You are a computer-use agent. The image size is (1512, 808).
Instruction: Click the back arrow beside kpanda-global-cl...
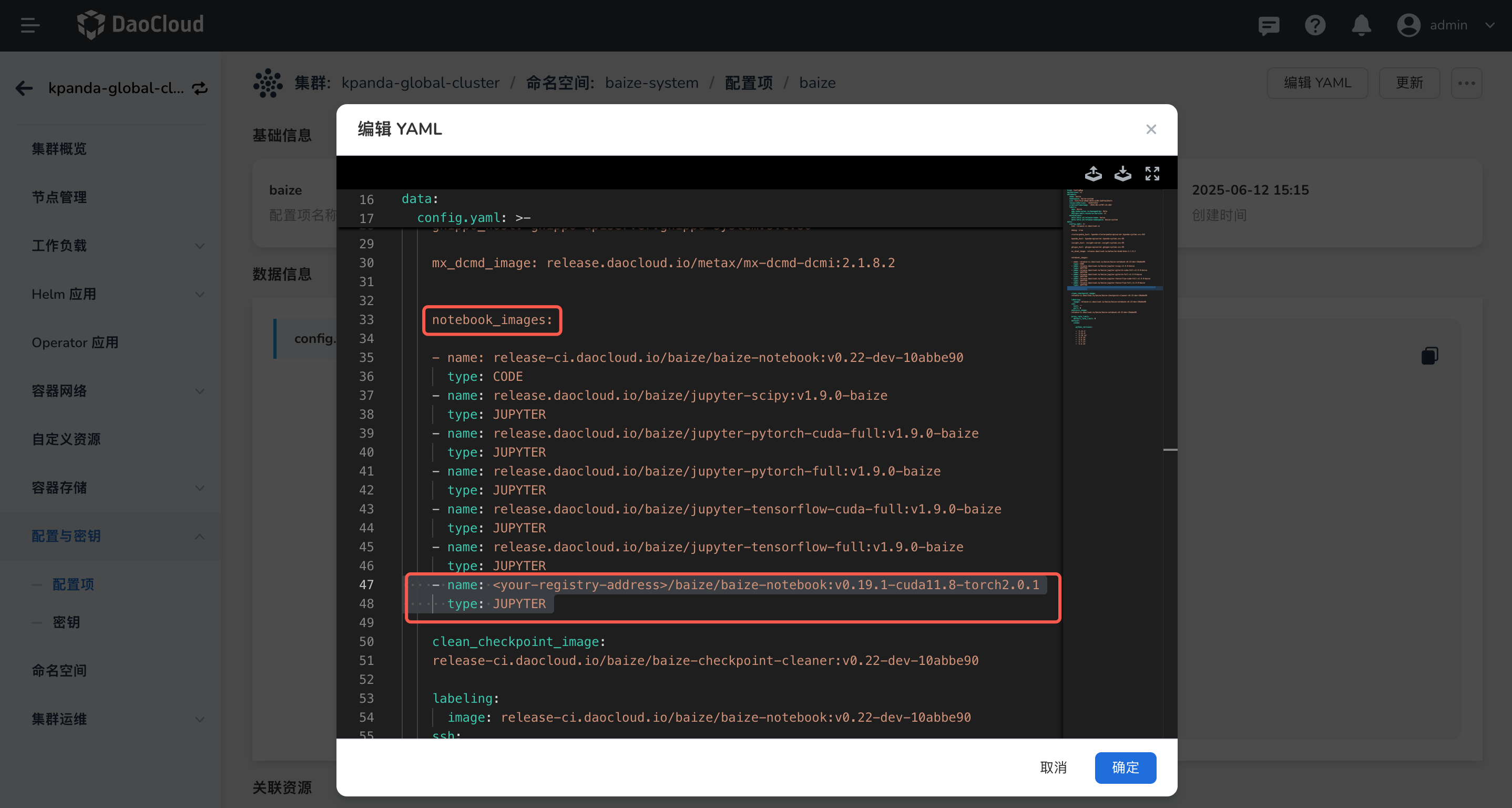[x=24, y=88]
